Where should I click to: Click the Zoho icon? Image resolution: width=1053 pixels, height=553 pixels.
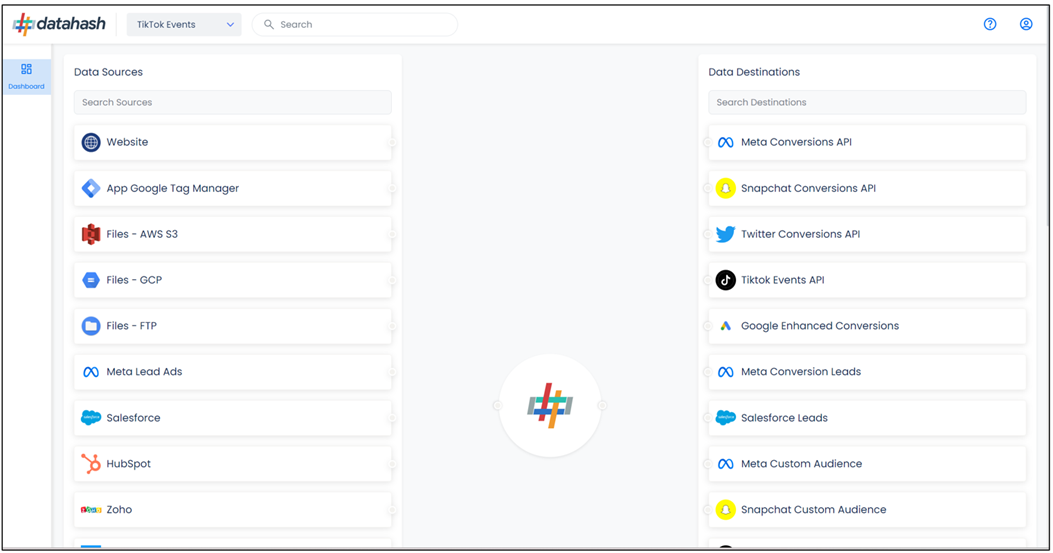[91, 510]
